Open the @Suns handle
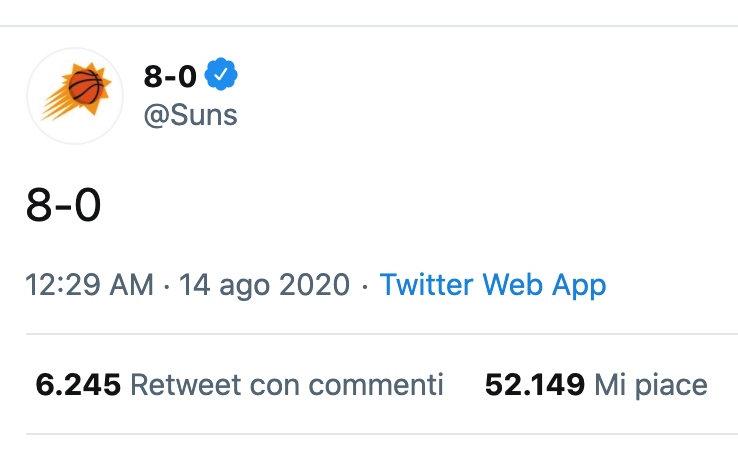The image size is (738, 462). [x=190, y=115]
